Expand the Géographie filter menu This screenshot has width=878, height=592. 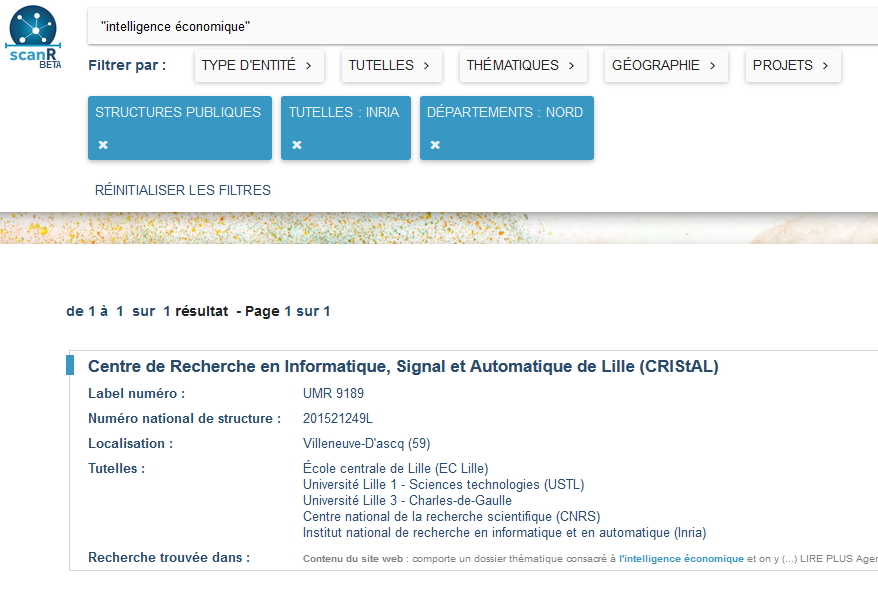coord(666,66)
